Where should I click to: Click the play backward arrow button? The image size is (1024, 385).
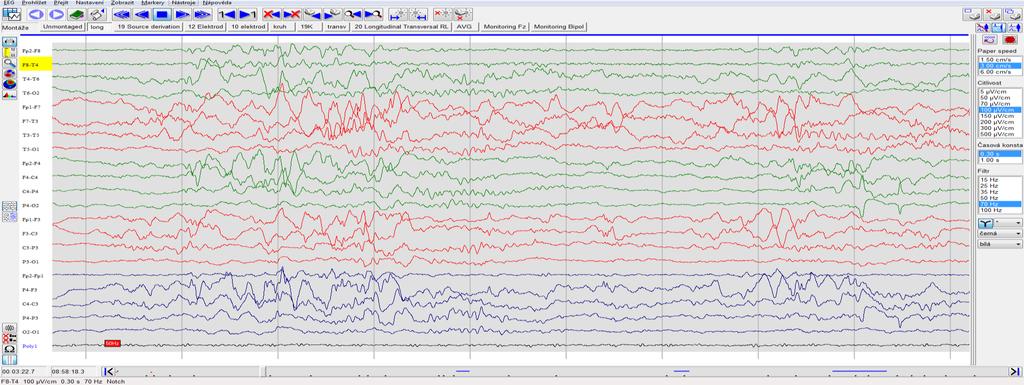click(x=142, y=14)
